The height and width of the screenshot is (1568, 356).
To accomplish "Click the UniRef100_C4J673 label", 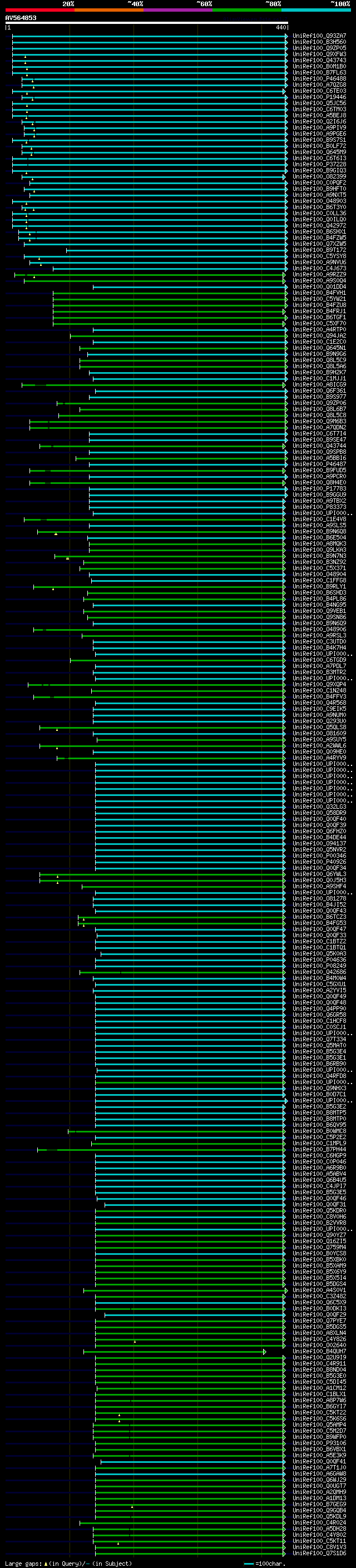I will click(319, 269).
